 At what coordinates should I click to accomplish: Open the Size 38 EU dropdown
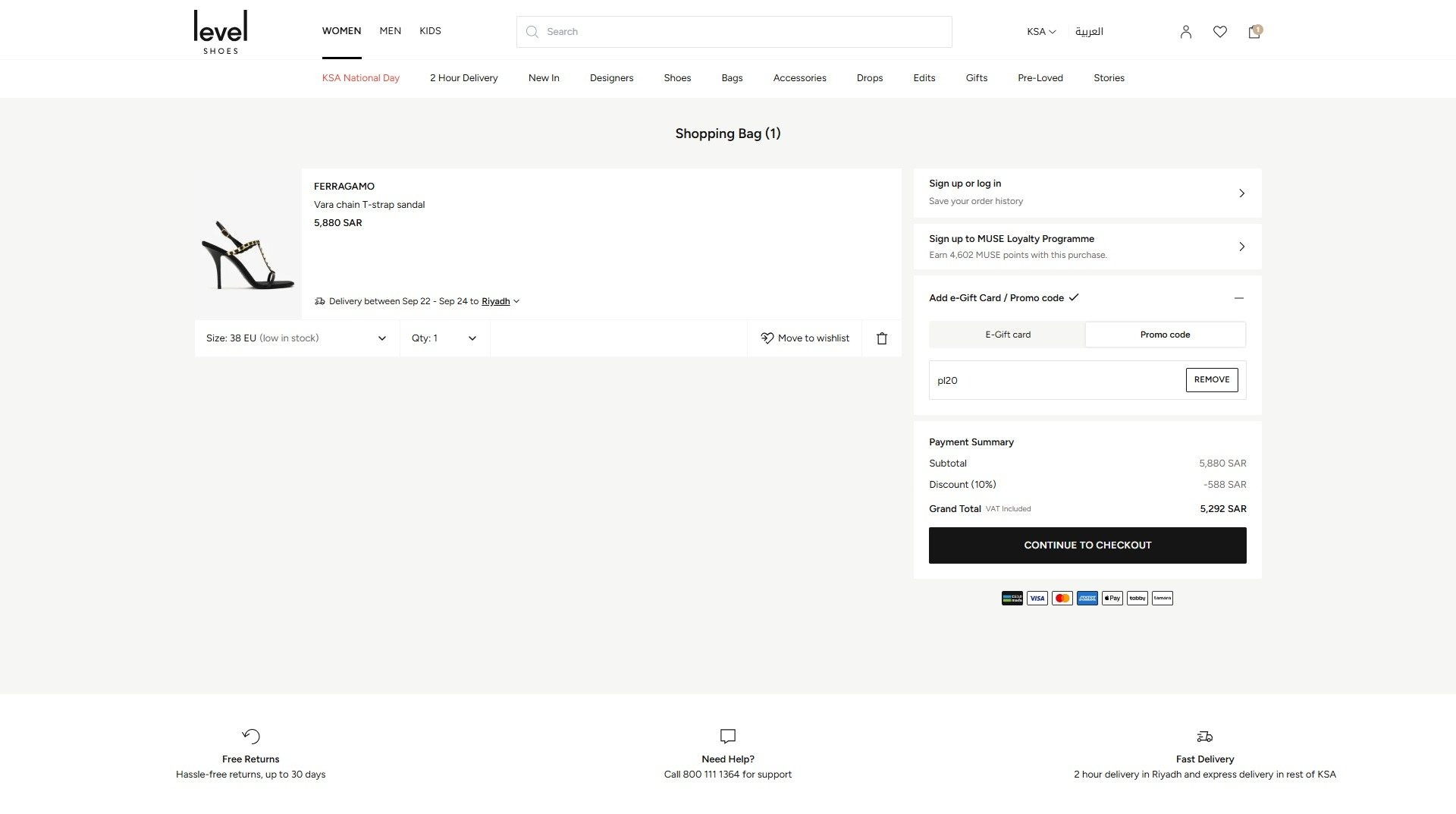tap(297, 338)
